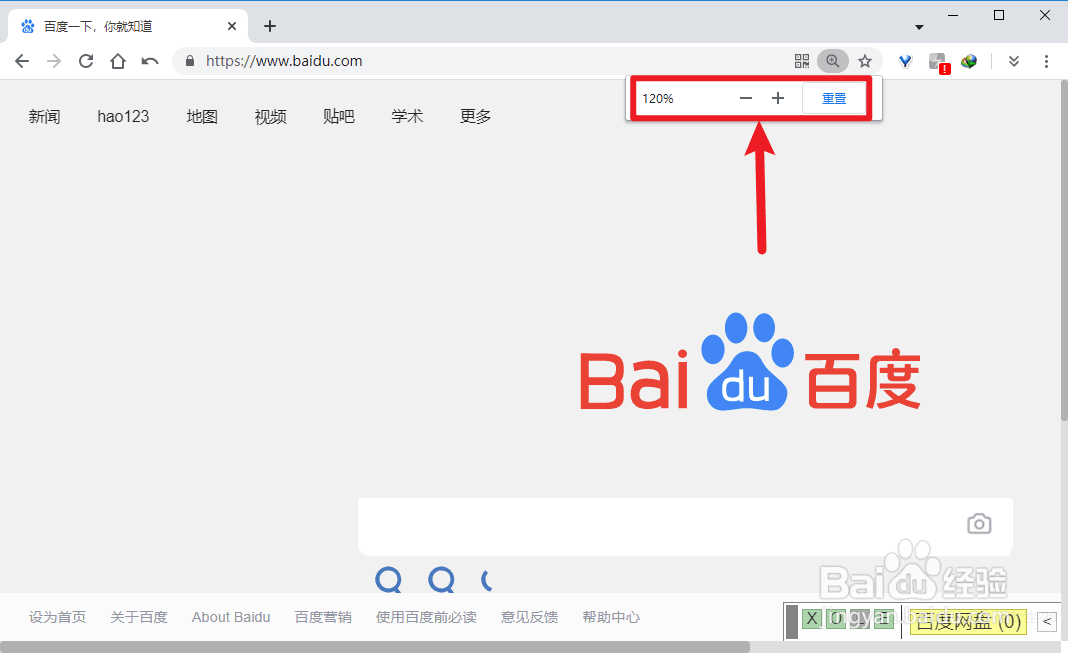Click the browser home icon
This screenshot has width=1068, height=653.
tap(118, 61)
